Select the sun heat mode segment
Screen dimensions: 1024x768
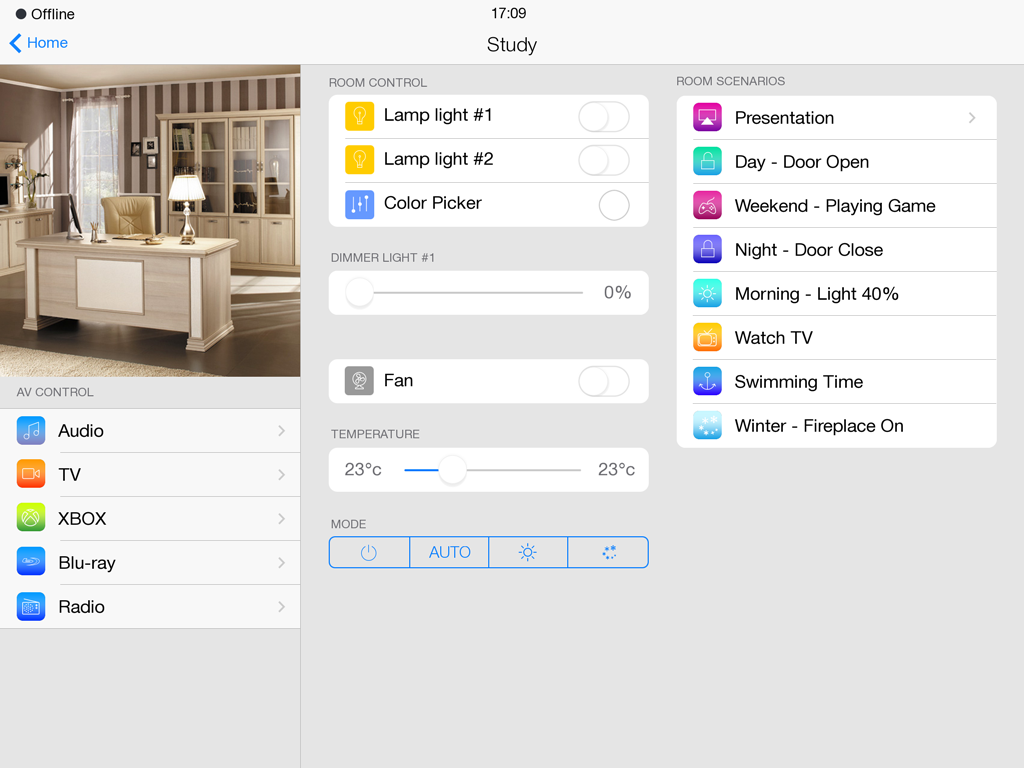click(528, 552)
